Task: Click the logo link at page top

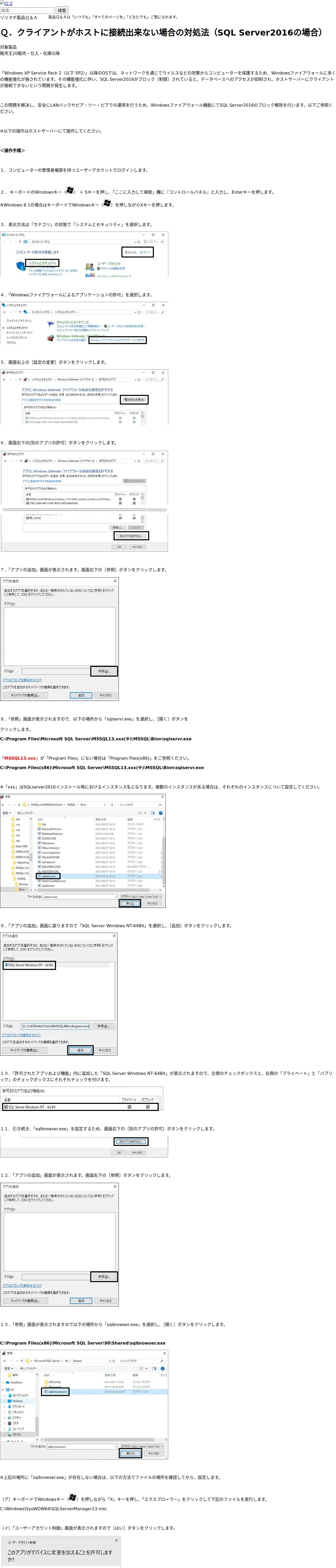Action: coord(6,3)
